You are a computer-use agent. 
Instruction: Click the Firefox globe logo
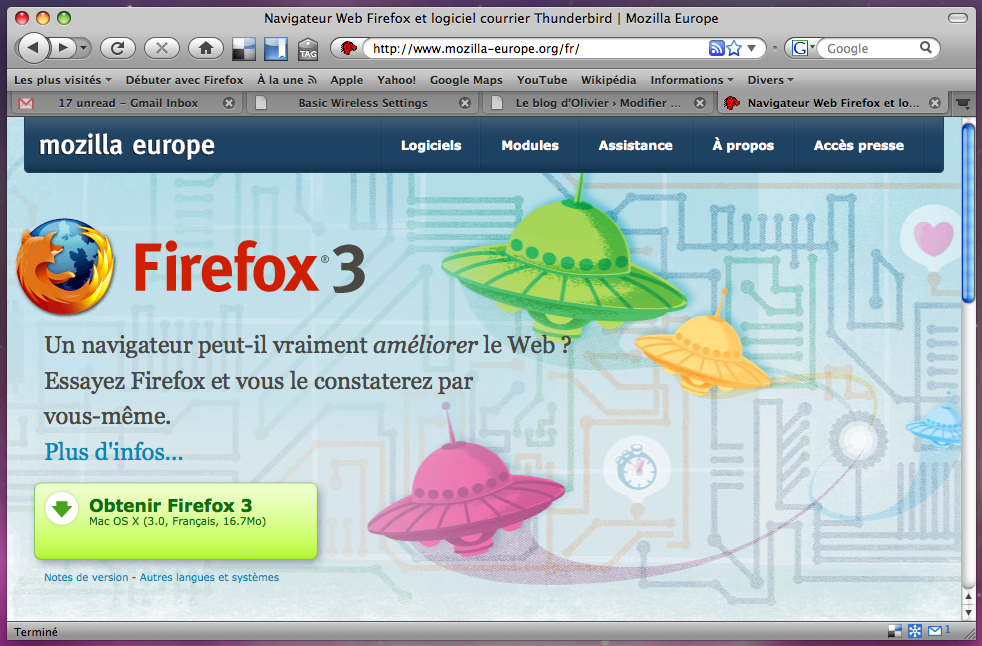(x=65, y=266)
